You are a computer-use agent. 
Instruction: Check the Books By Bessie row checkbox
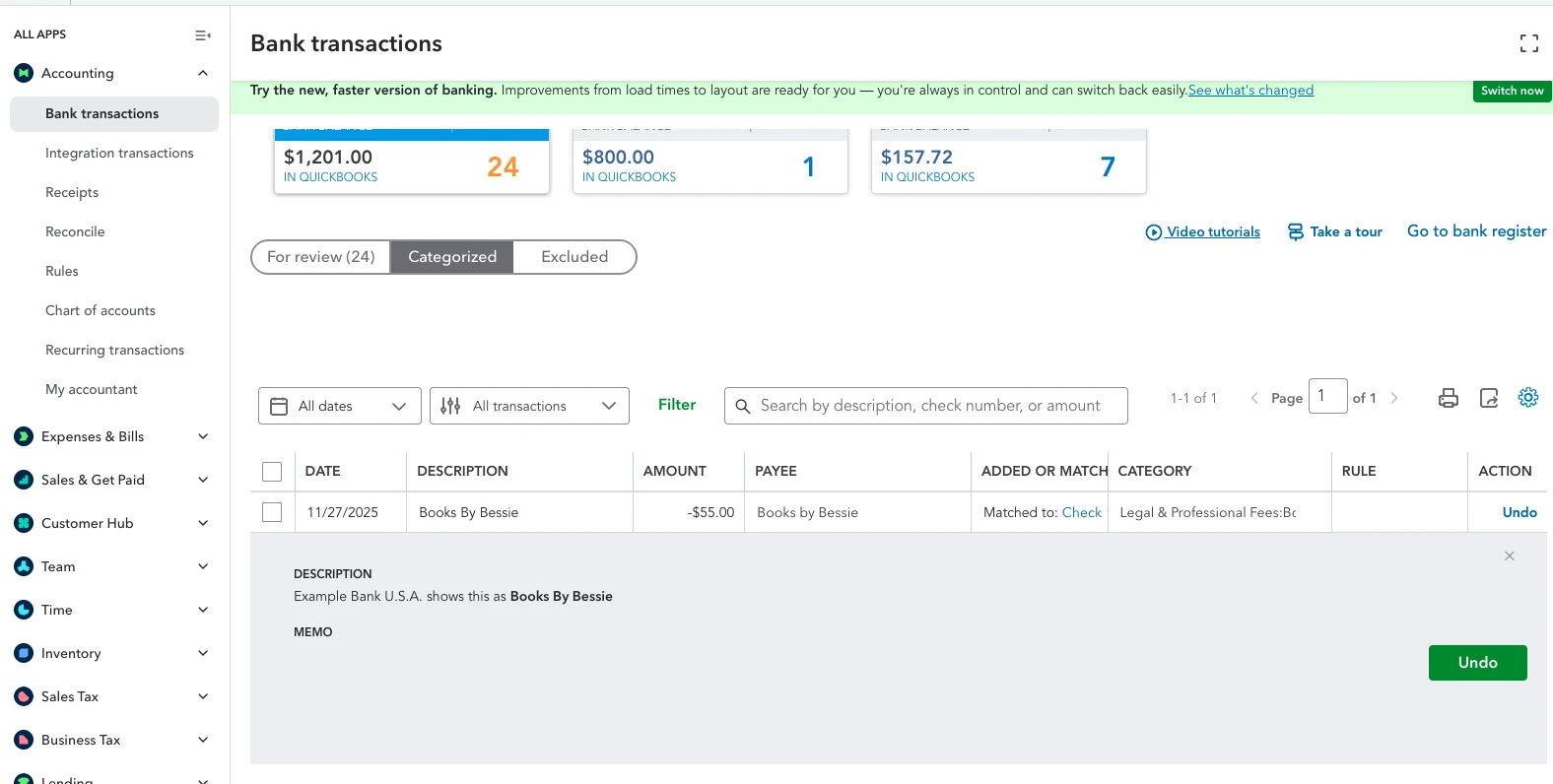pos(272,512)
